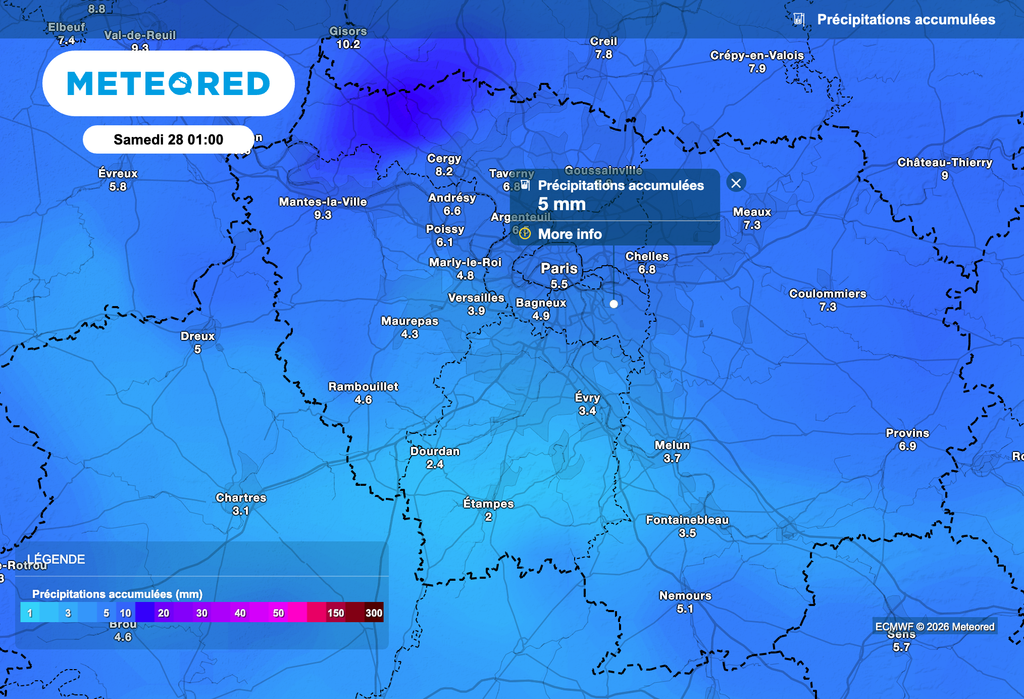Select the Fontainebleau location on map

click(687, 520)
